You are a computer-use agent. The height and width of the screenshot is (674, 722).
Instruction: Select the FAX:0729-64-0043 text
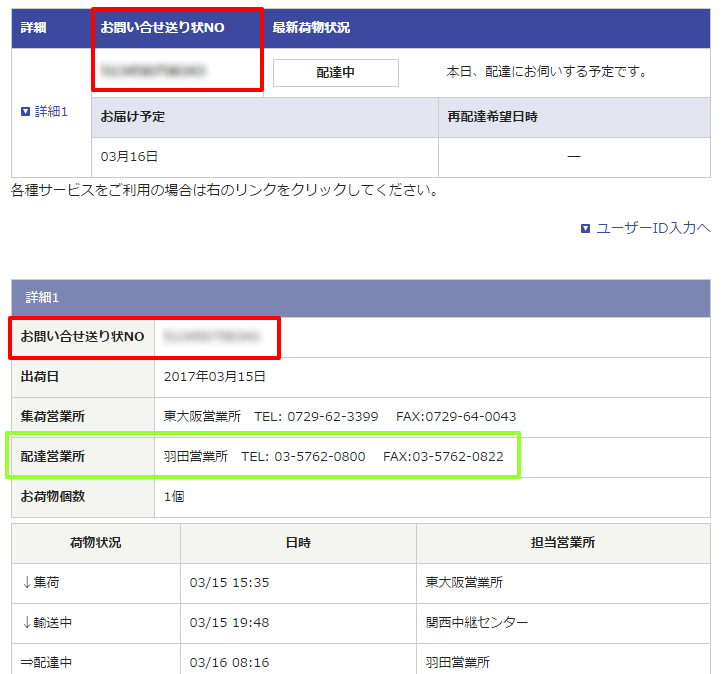[456, 417]
